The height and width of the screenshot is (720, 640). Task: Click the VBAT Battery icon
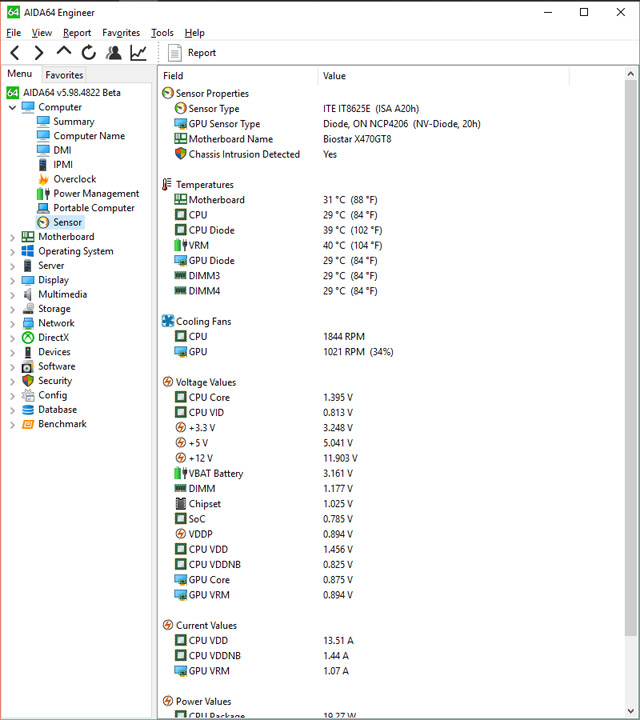pos(181,473)
